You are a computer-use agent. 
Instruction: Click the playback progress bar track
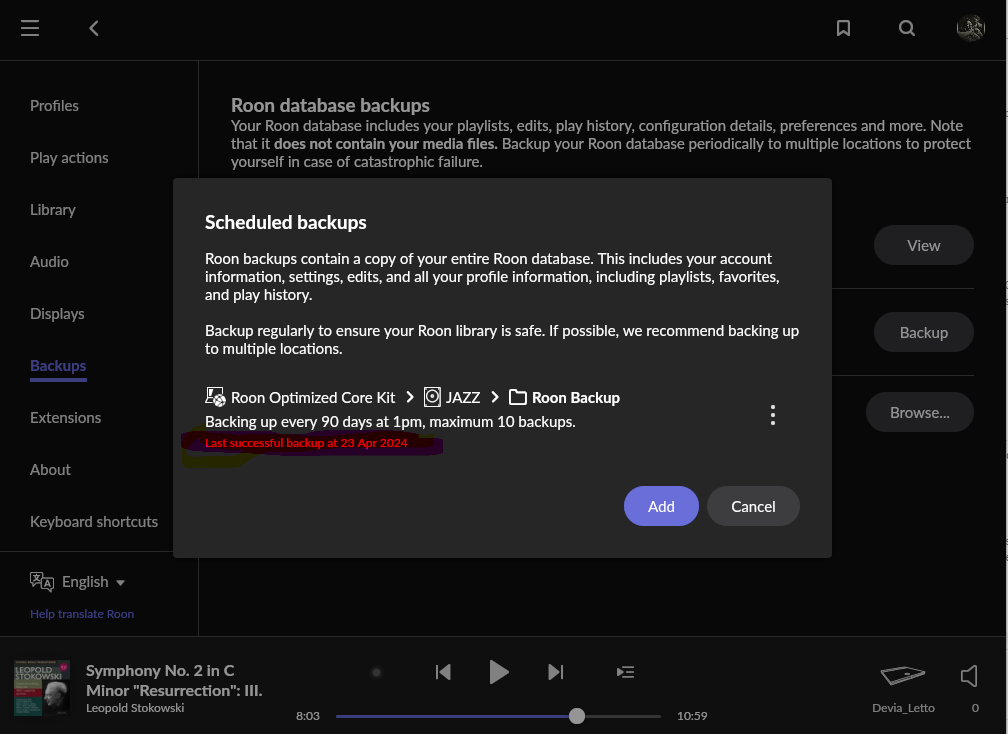[x=498, y=716]
